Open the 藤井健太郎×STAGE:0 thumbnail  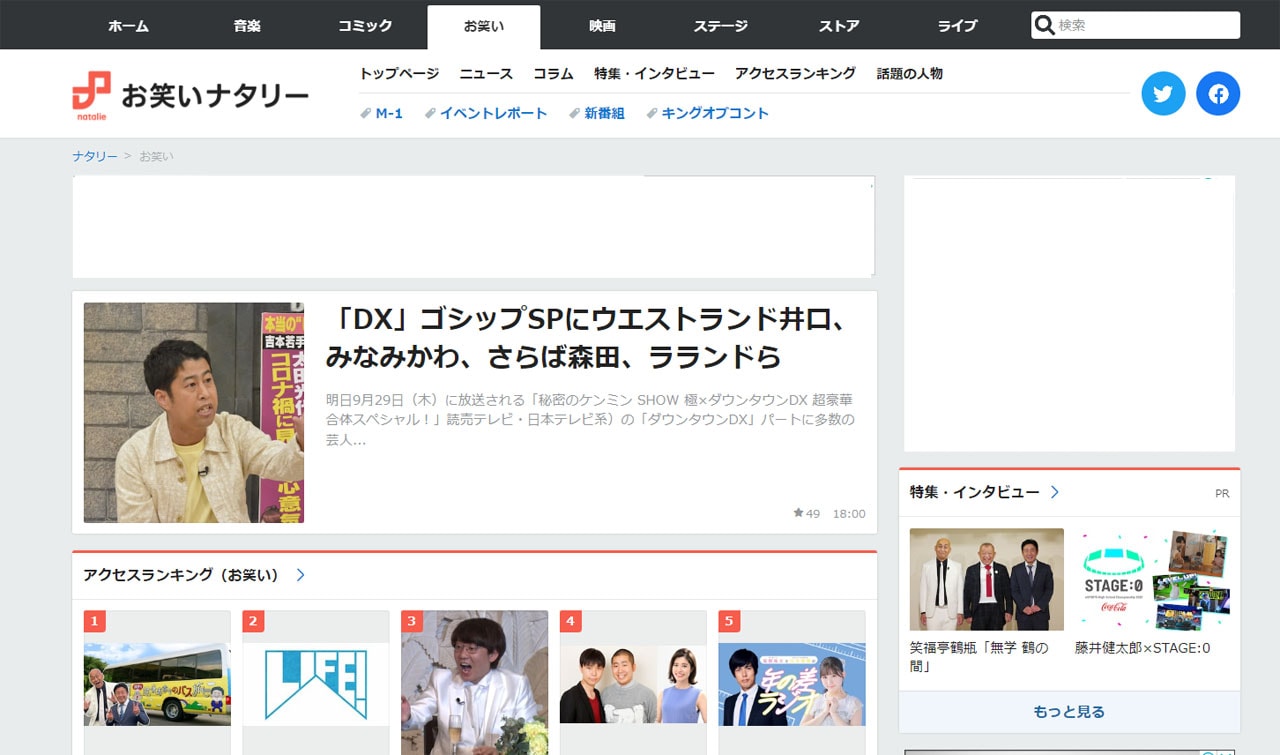(x=1152, y=579)
